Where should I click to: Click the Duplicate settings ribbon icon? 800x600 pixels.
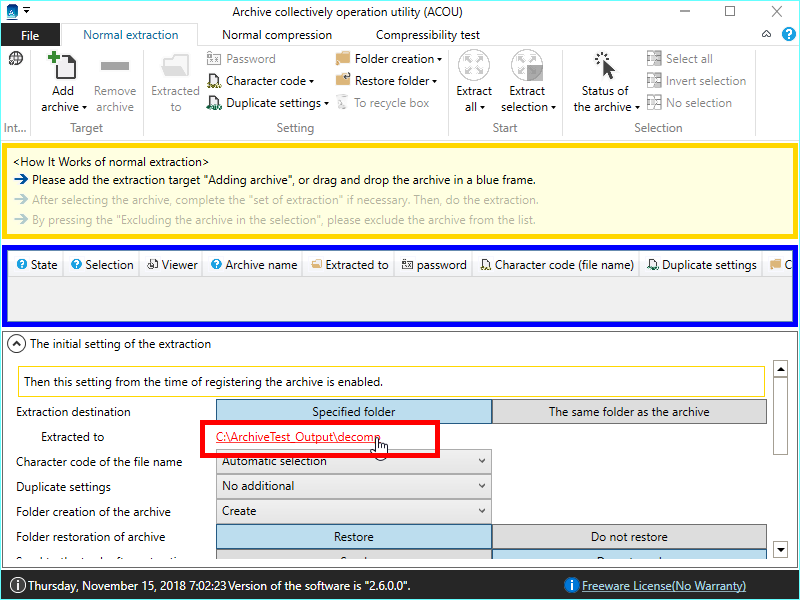coord(214,103)
